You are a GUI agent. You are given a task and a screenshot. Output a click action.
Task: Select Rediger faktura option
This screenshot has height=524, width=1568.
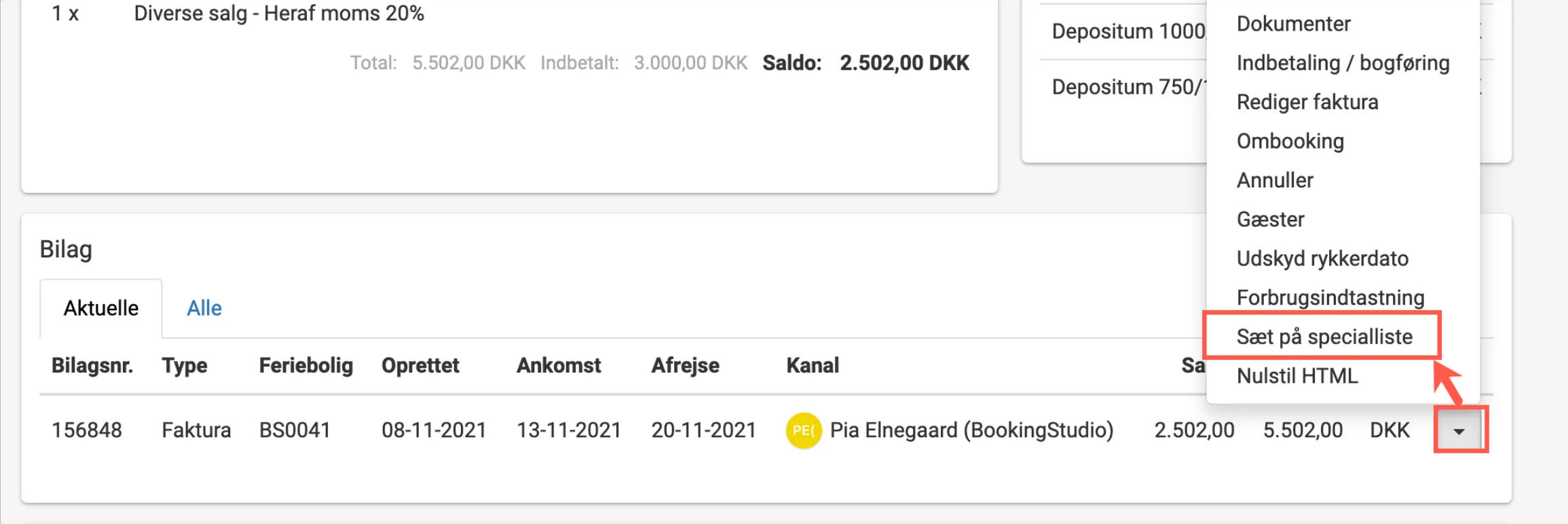click(x=1307, y=102)
